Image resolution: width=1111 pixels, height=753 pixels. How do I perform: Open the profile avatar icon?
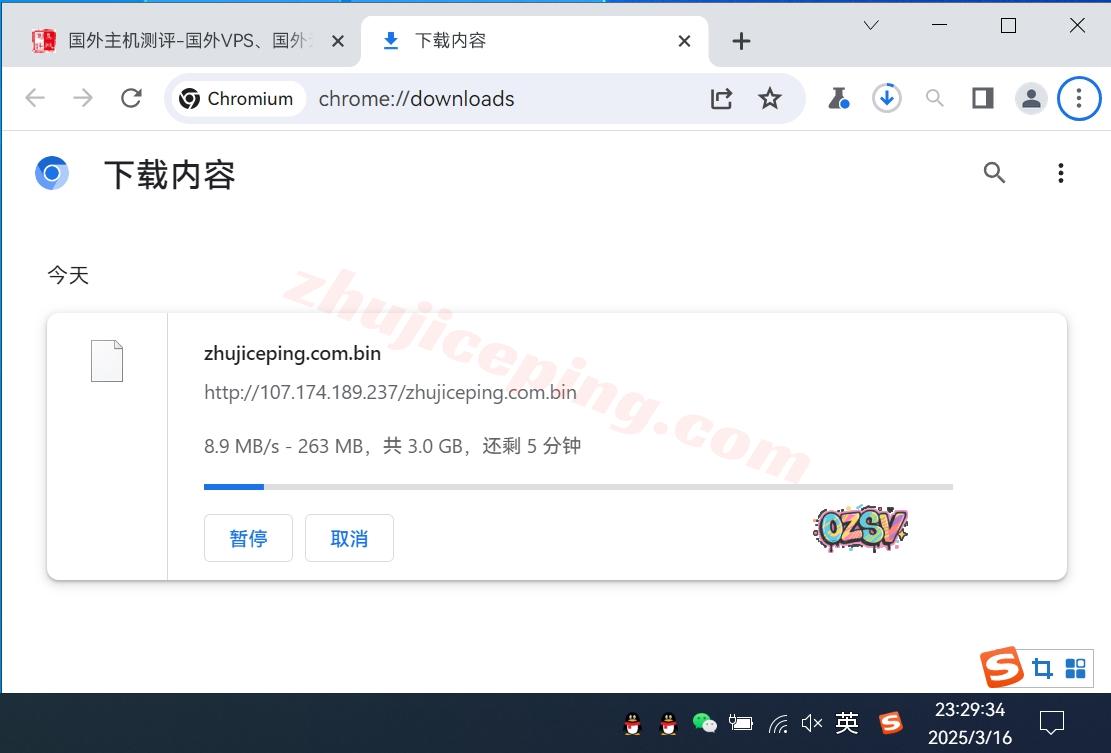point(1030,98)
